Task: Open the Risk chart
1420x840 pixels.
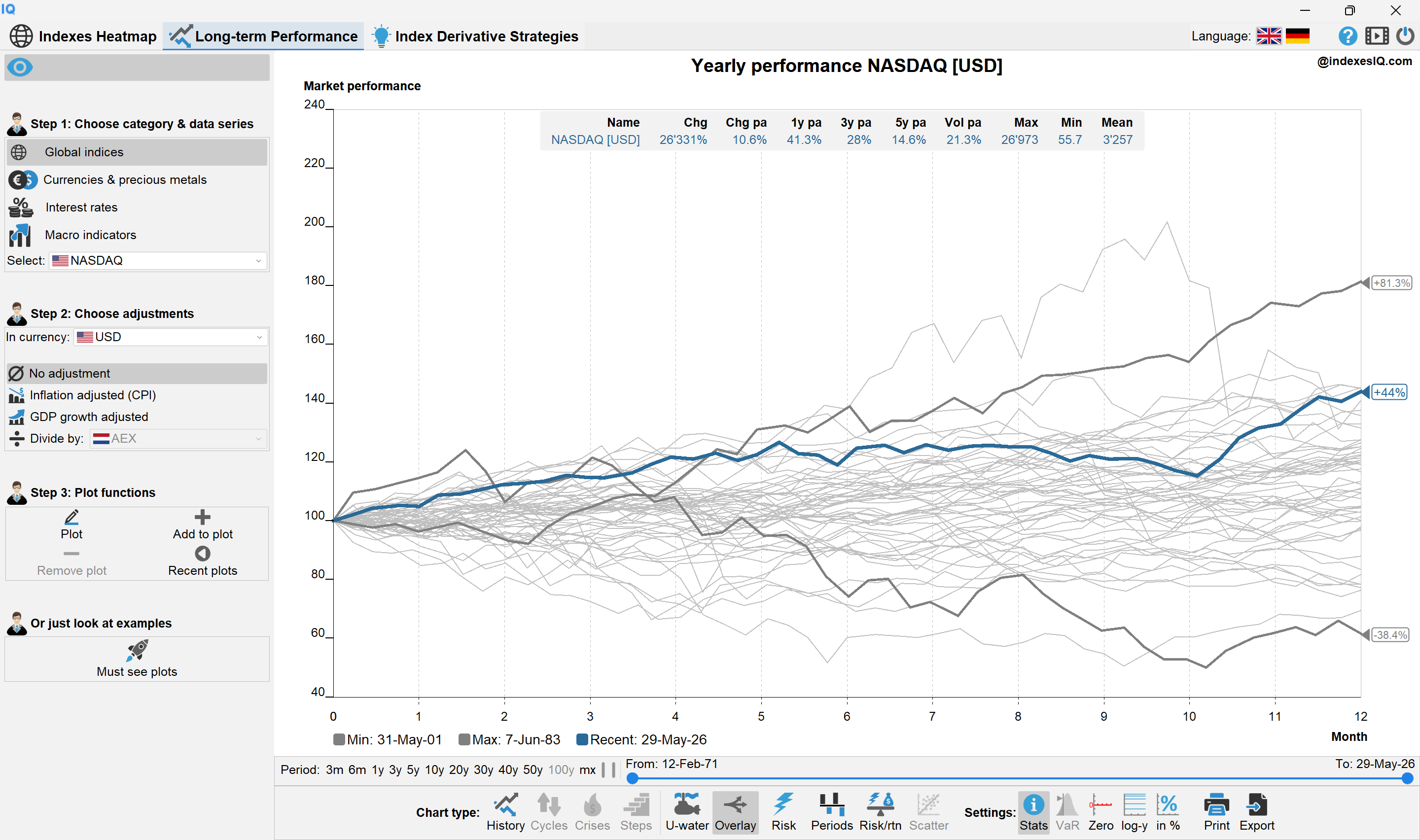Action: [x=783, y=812]
